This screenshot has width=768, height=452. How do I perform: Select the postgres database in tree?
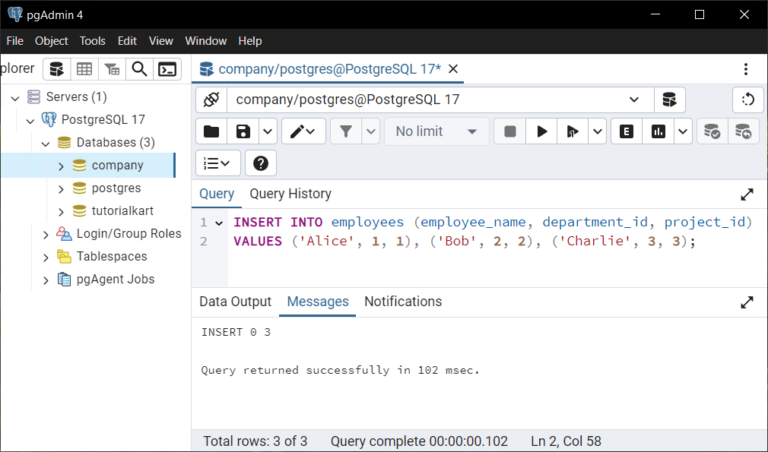pos(115,188)
